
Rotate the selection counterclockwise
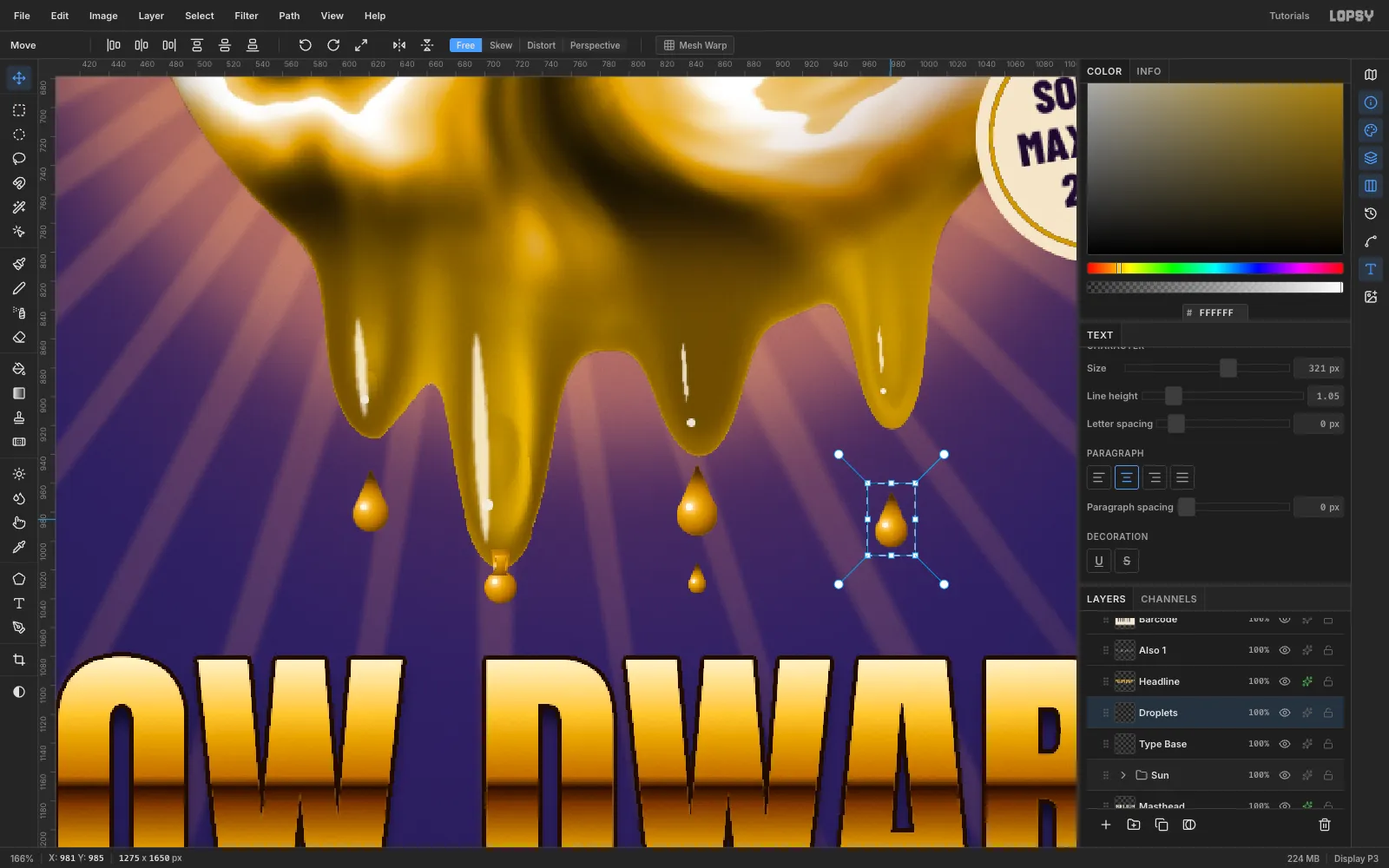click(x=306, y=45)
